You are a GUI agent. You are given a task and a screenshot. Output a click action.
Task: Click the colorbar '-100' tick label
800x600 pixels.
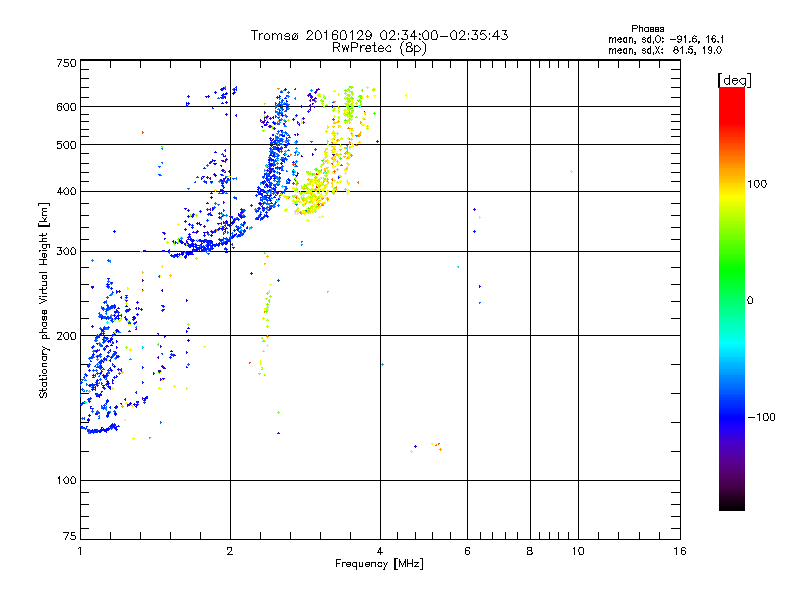[x=761, y=417]
